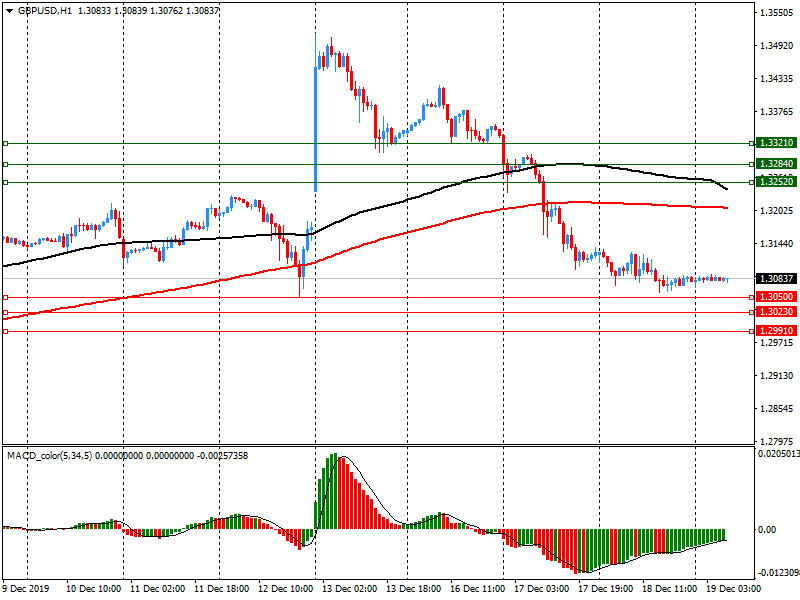Click the 13 Dec 02:00 time axis label

(350, 591)
